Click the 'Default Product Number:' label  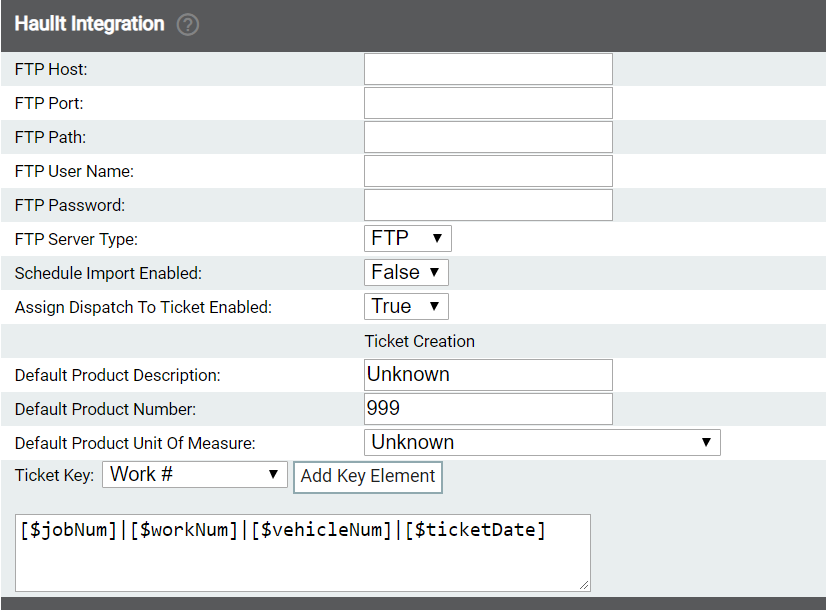[105, 409]
